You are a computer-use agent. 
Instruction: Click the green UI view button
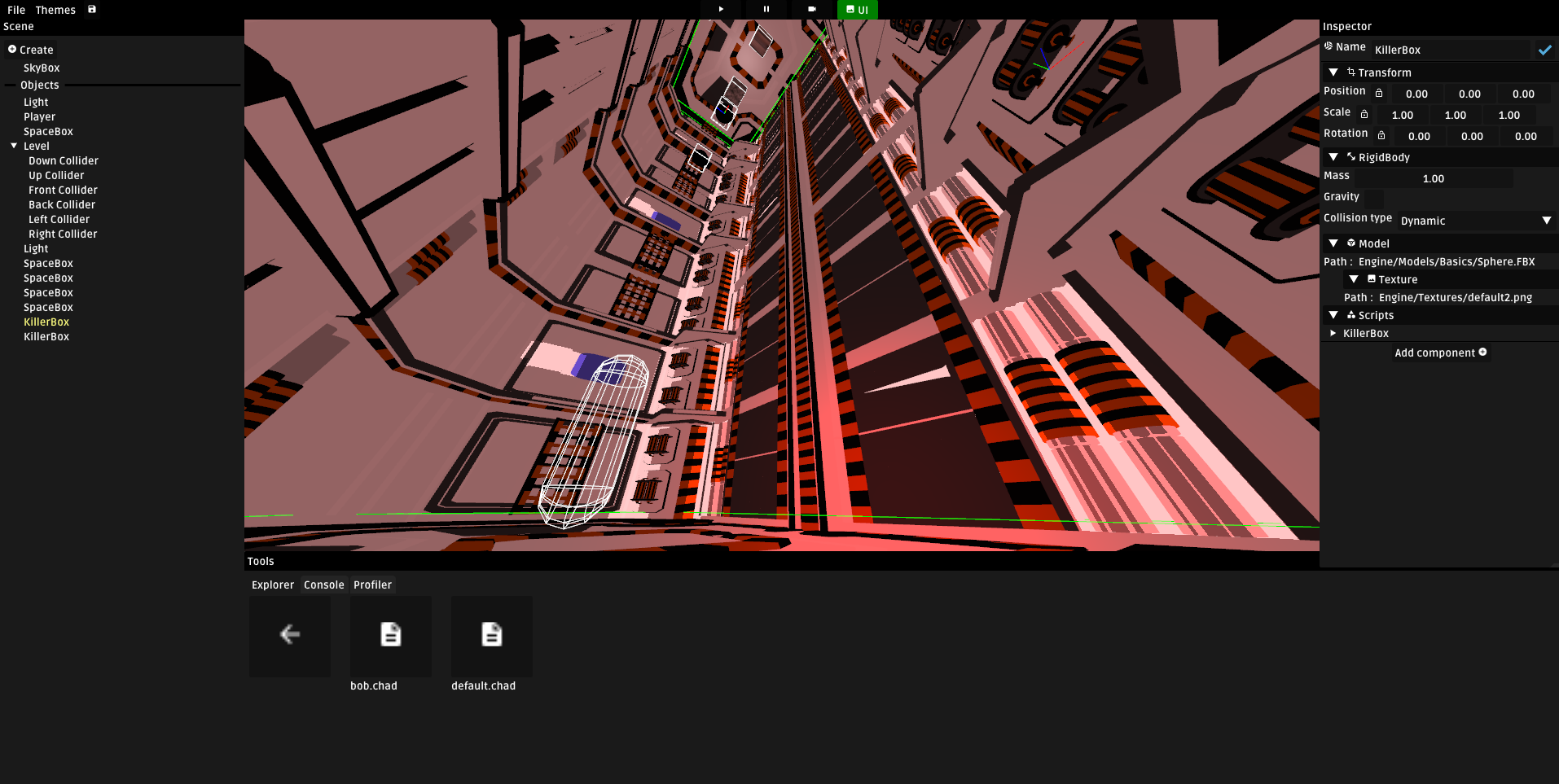(858, 10)
